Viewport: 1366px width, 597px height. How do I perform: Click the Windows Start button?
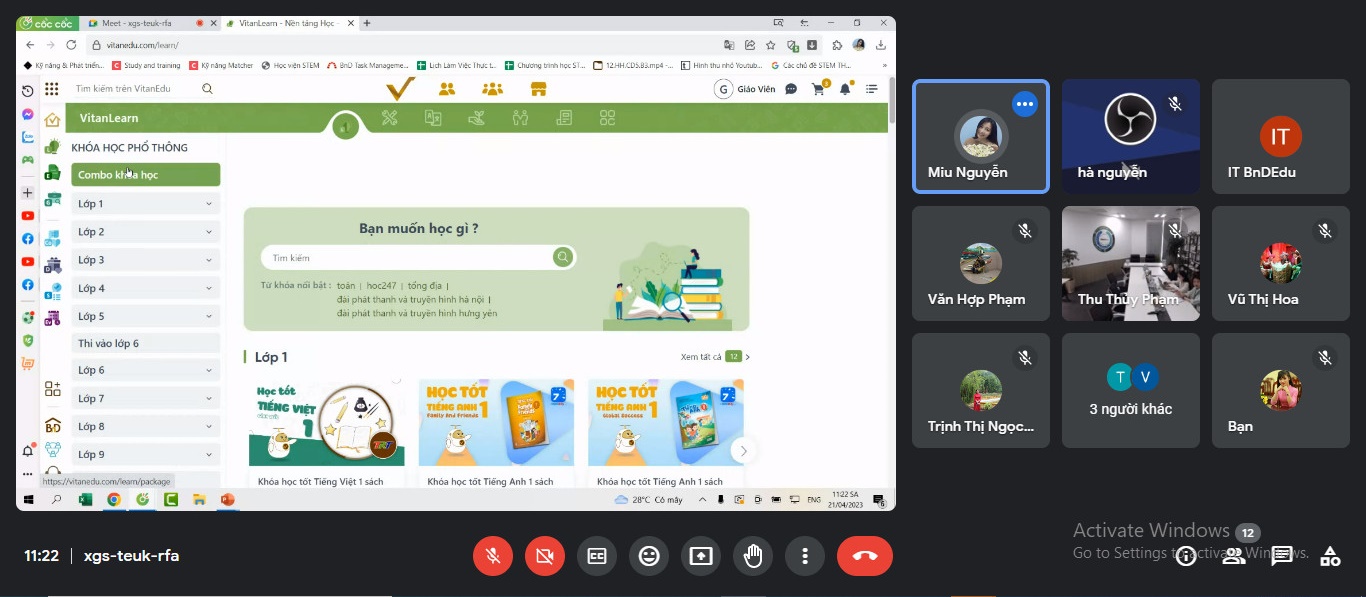pos(28,499)
